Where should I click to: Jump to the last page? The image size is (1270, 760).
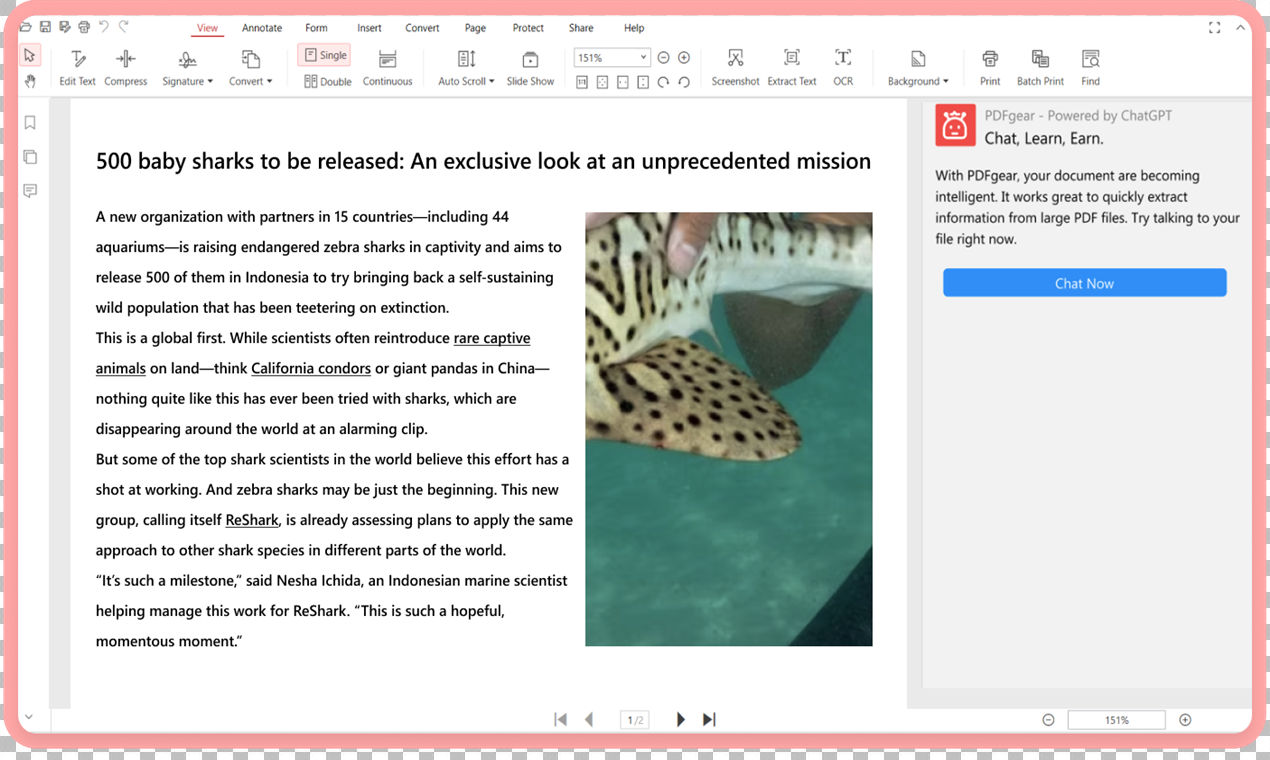[709, 719]
